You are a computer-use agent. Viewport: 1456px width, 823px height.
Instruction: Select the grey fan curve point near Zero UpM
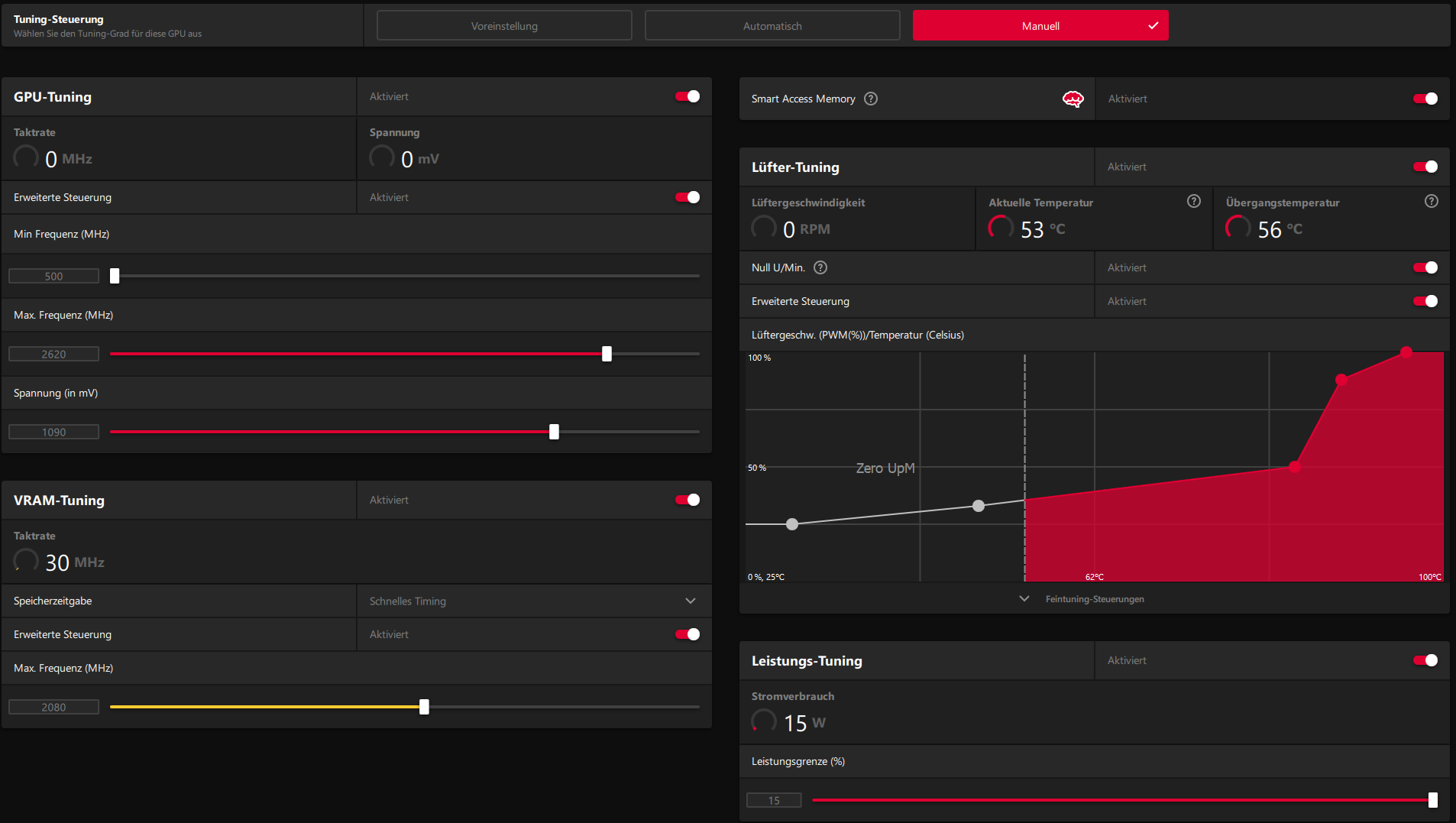(979, 506)
